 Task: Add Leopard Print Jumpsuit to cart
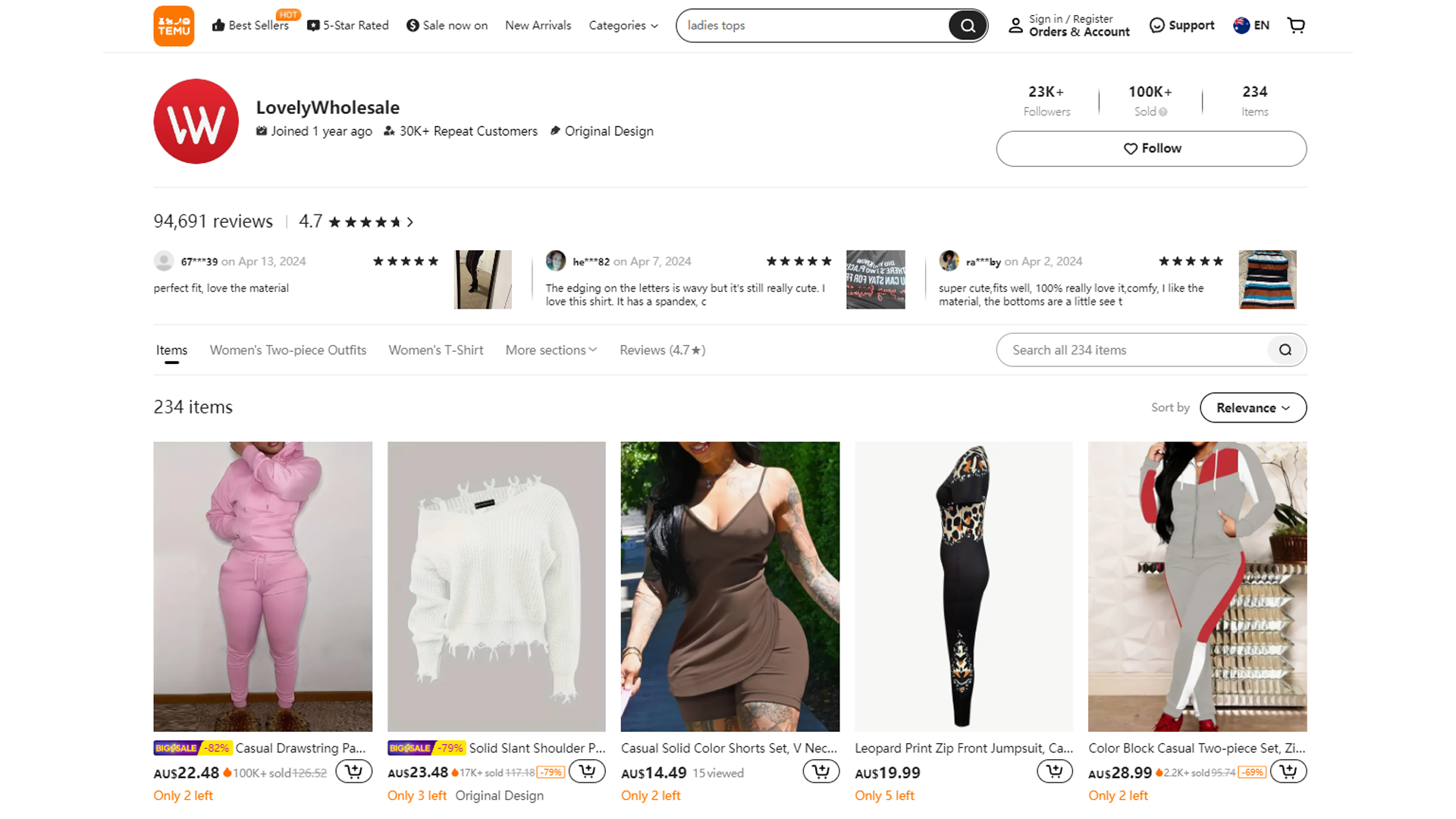click(x=1054, y=772)
